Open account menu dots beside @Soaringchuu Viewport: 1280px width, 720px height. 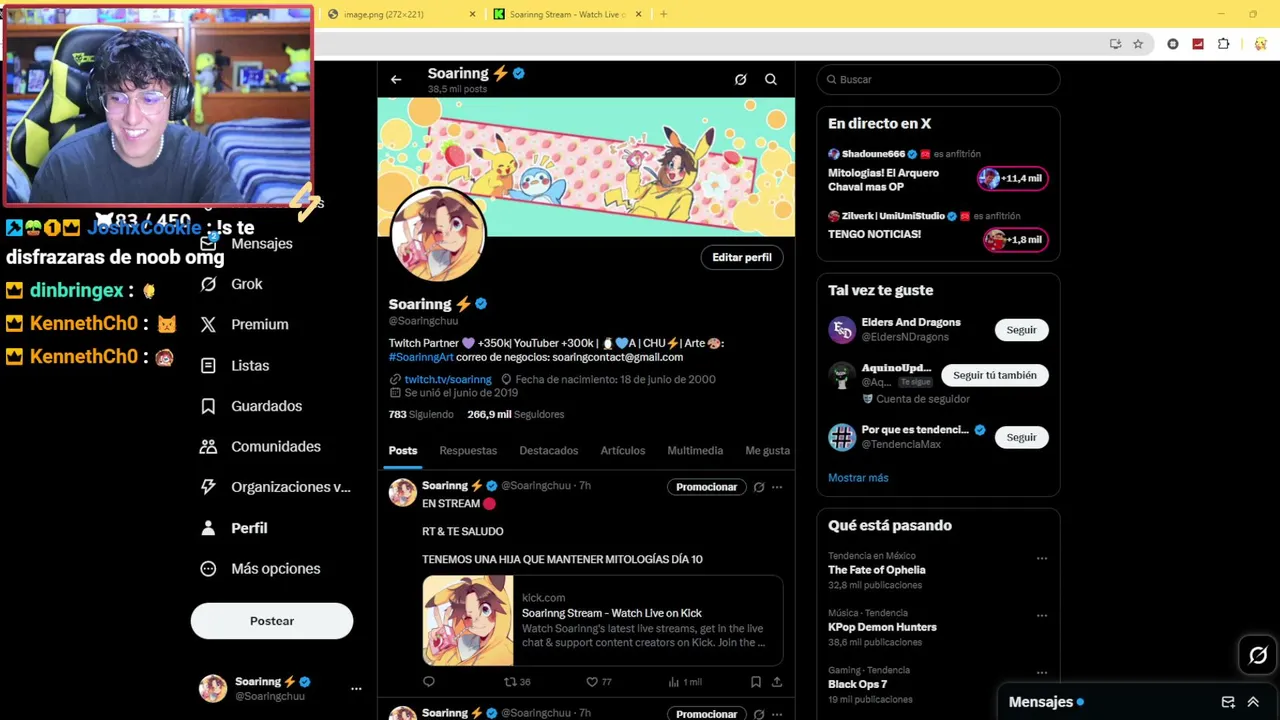356,689
